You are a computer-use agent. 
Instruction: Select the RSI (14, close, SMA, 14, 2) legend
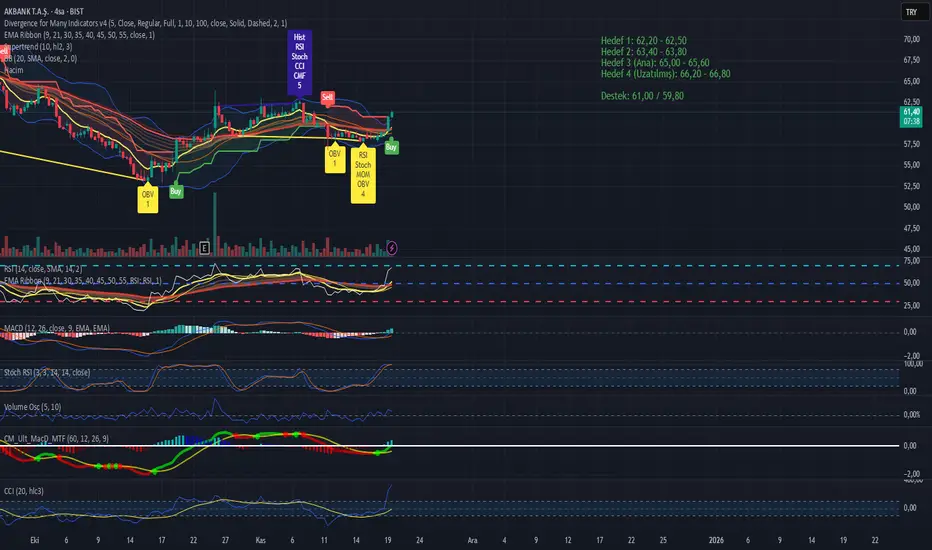click(x=43, y=269)
